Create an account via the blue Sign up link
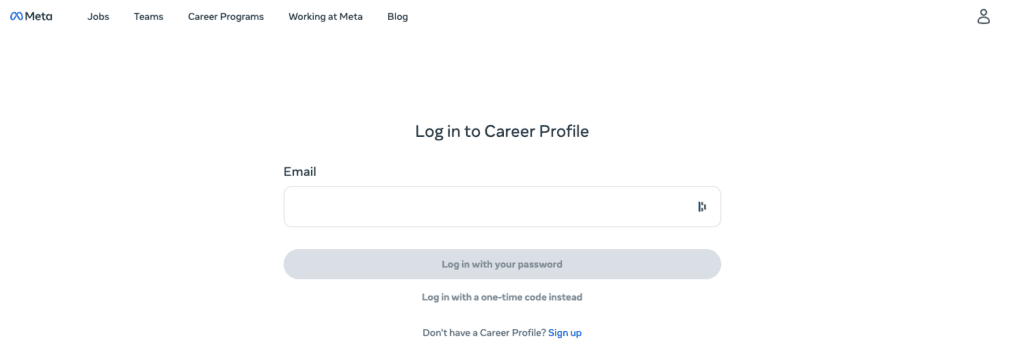Image resolution: width=1024 pixels, height=362 pixels. [x=565, y=333]
